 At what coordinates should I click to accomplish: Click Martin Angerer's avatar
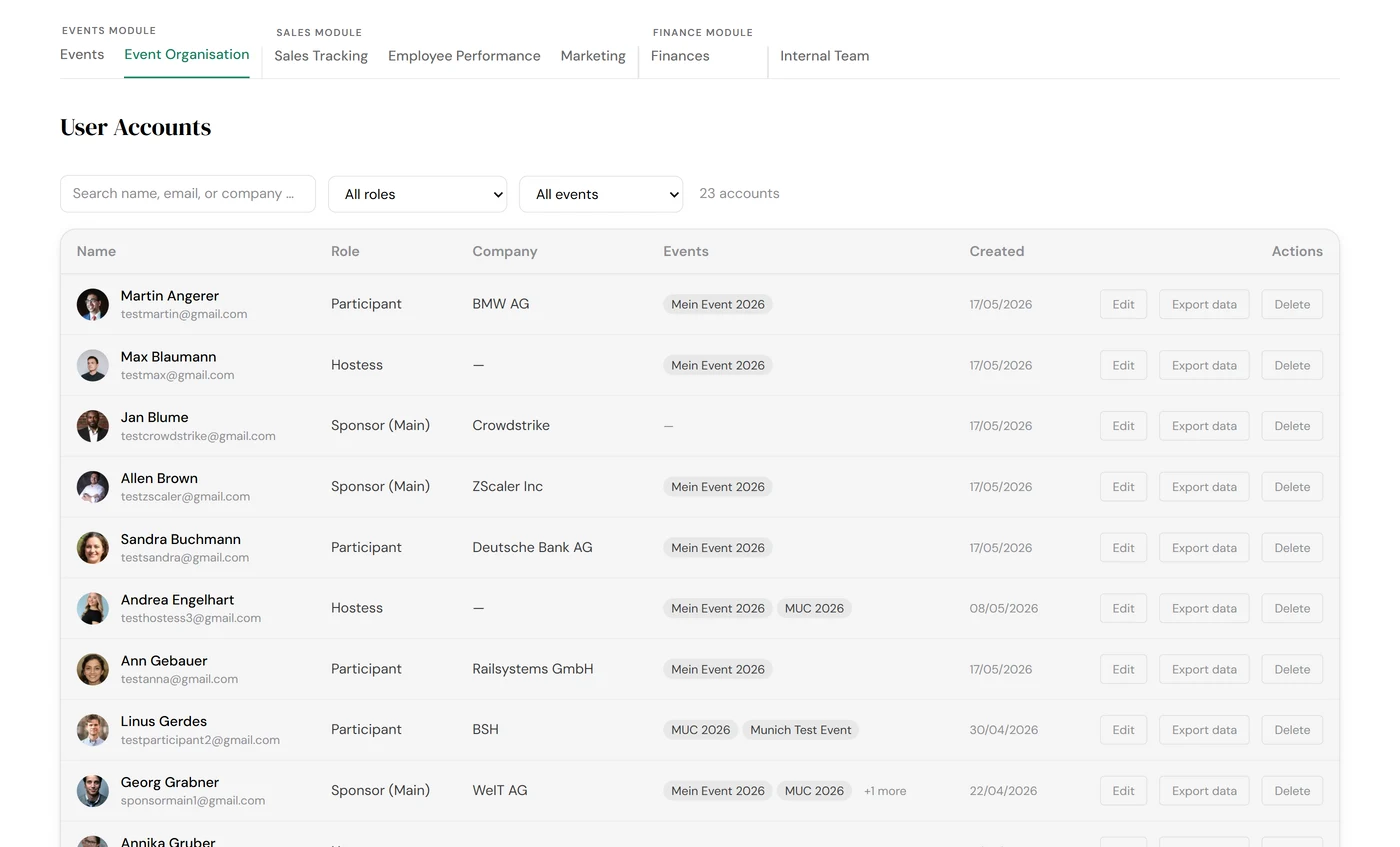point(93,304)
